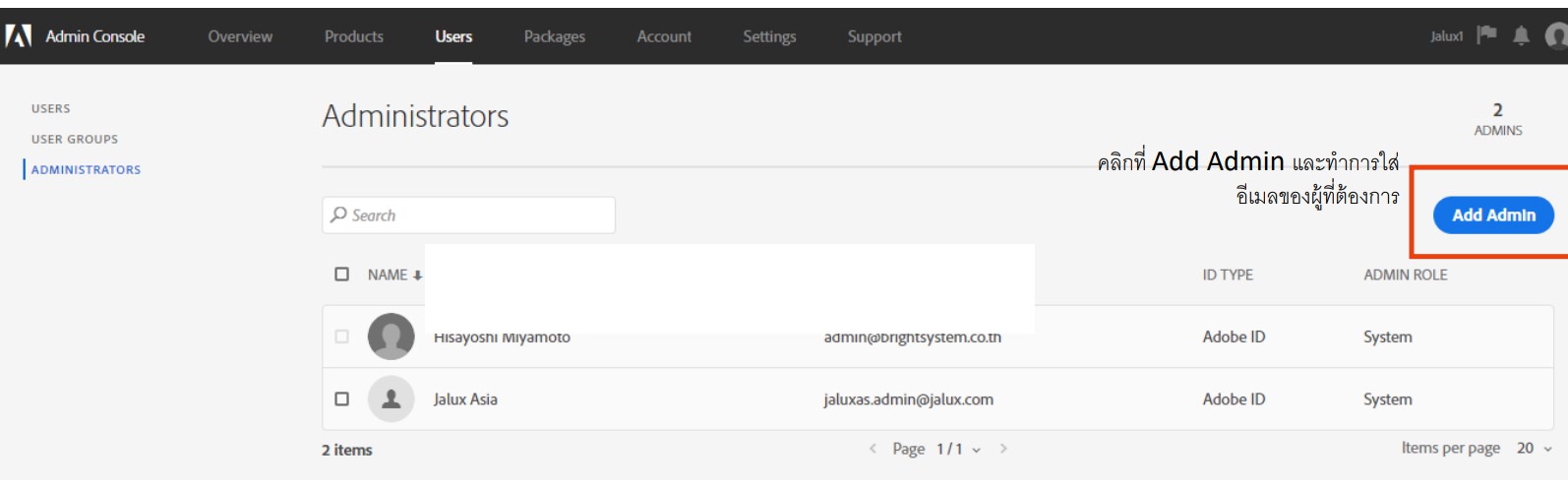
Task: Open the user profile avatar in header
Action: point(1557,36)
